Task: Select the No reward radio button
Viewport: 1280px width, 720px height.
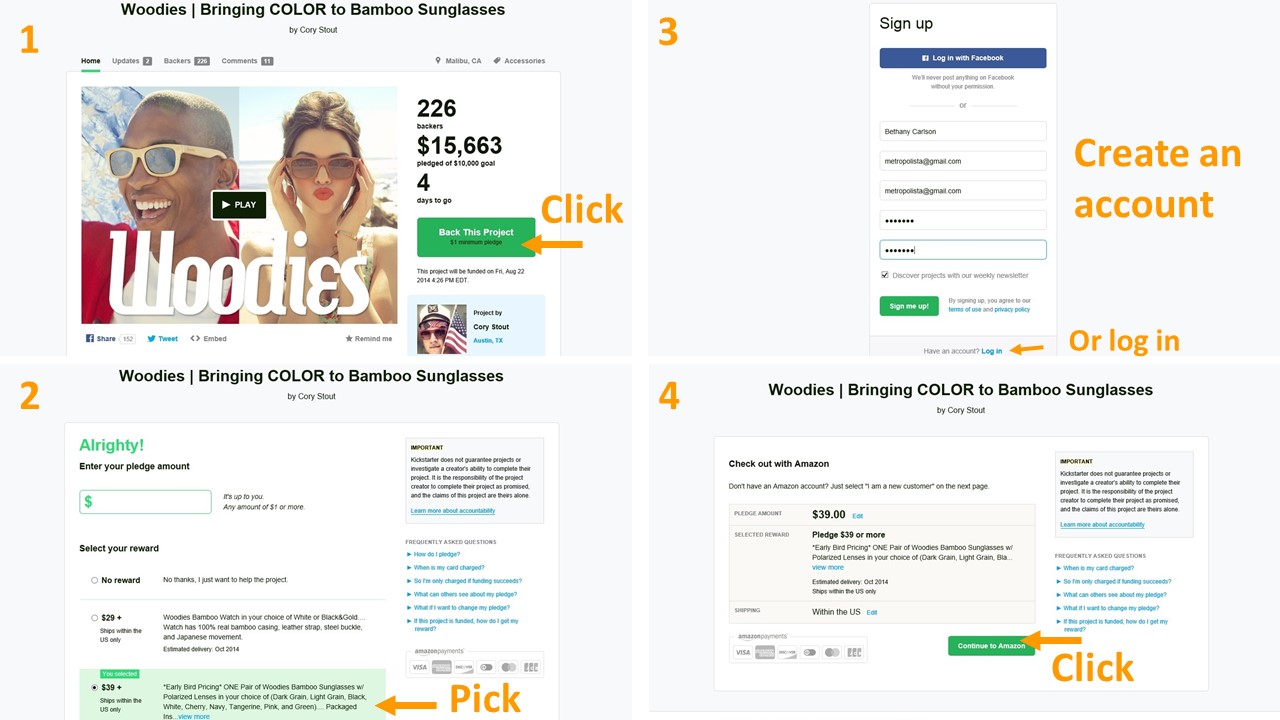Action: click(95, 580)
